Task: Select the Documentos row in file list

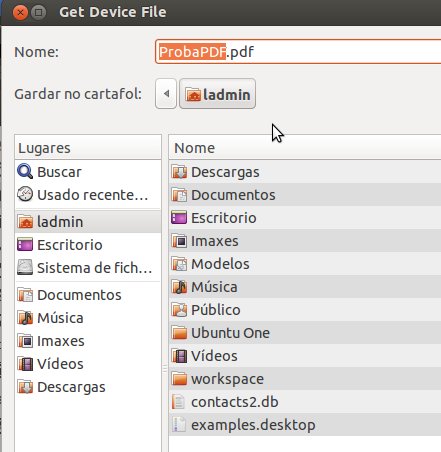Action: pyautogui.click(x=305, y=195)
